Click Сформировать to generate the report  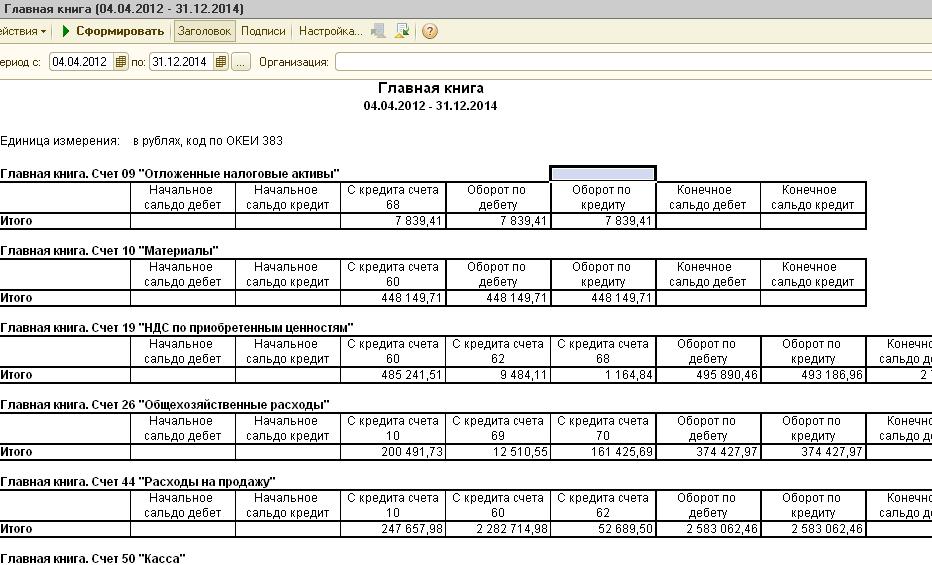[x=112, y=31]
